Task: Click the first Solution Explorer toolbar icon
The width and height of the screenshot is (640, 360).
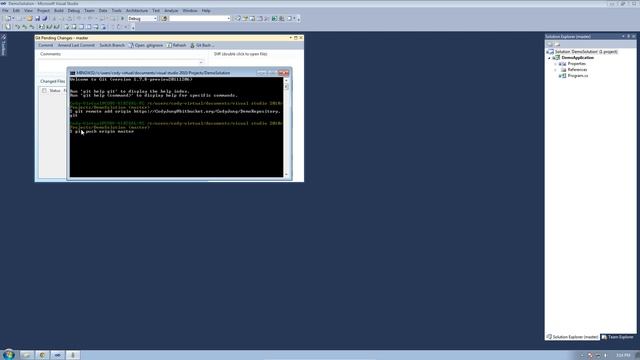Action: coord(550,44)
